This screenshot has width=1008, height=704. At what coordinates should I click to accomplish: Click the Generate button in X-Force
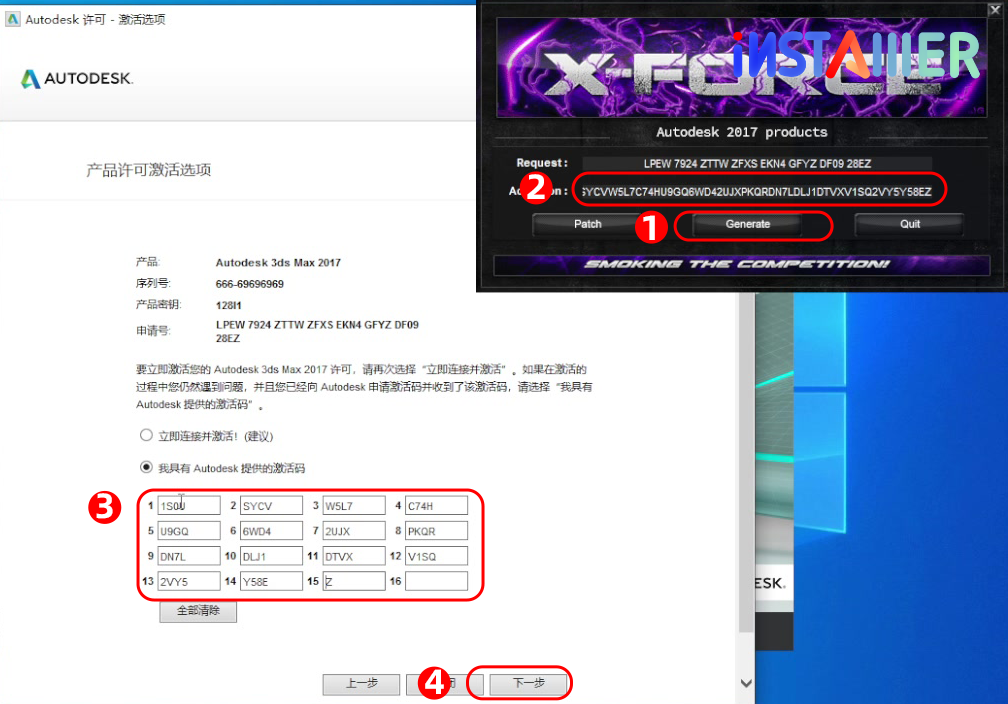point(747,224)
